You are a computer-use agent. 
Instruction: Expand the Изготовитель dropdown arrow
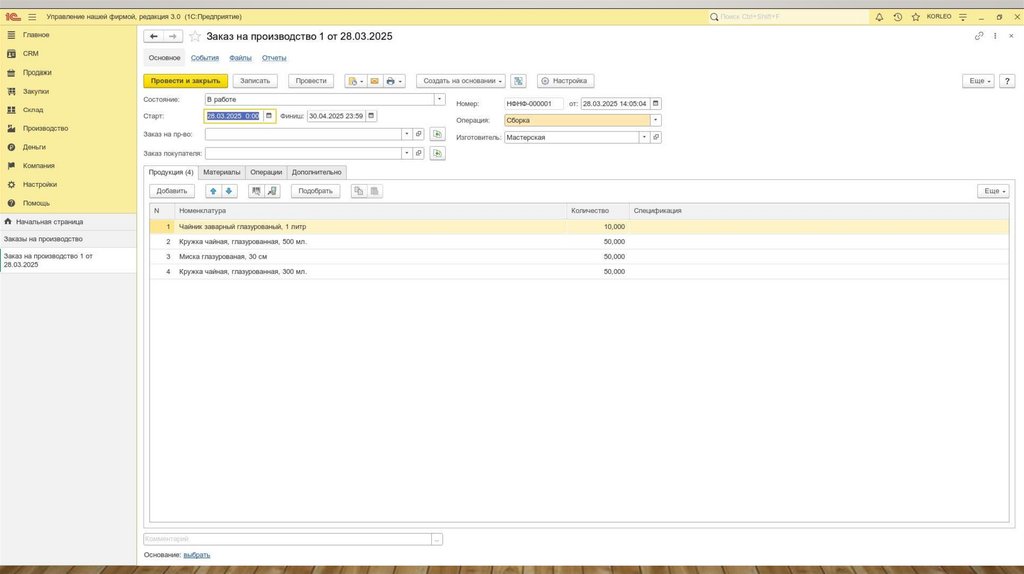pos(644,137)
